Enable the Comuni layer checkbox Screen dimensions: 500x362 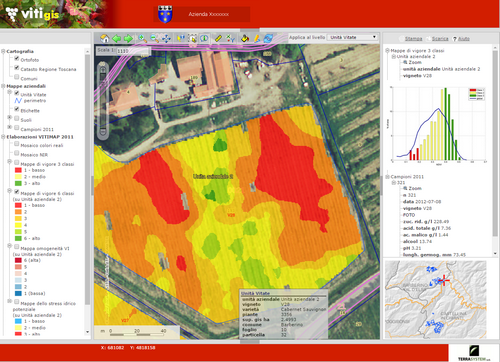point(16,77)
